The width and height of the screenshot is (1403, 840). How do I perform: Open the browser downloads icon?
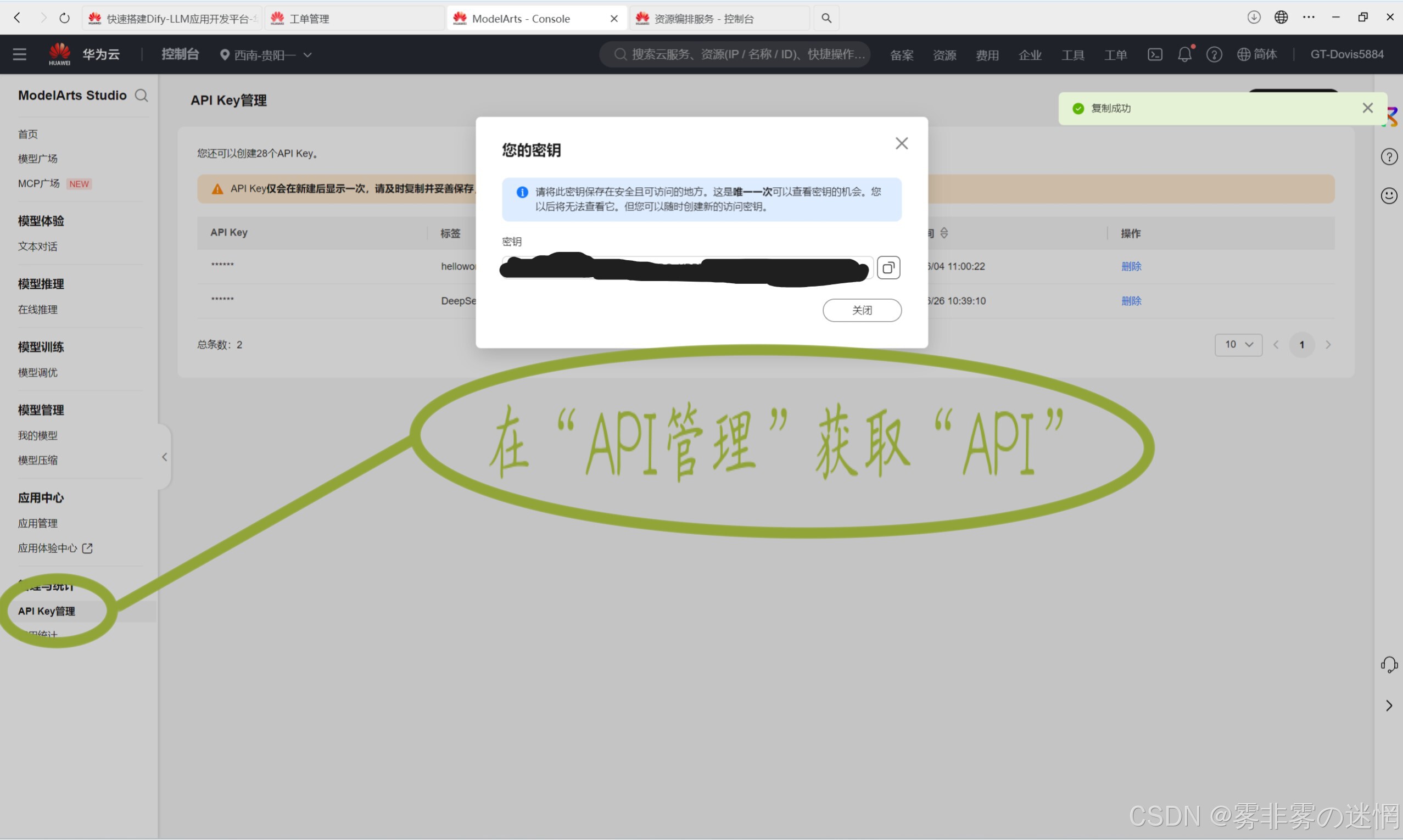pyautogui.click(x=1254, y=17)
